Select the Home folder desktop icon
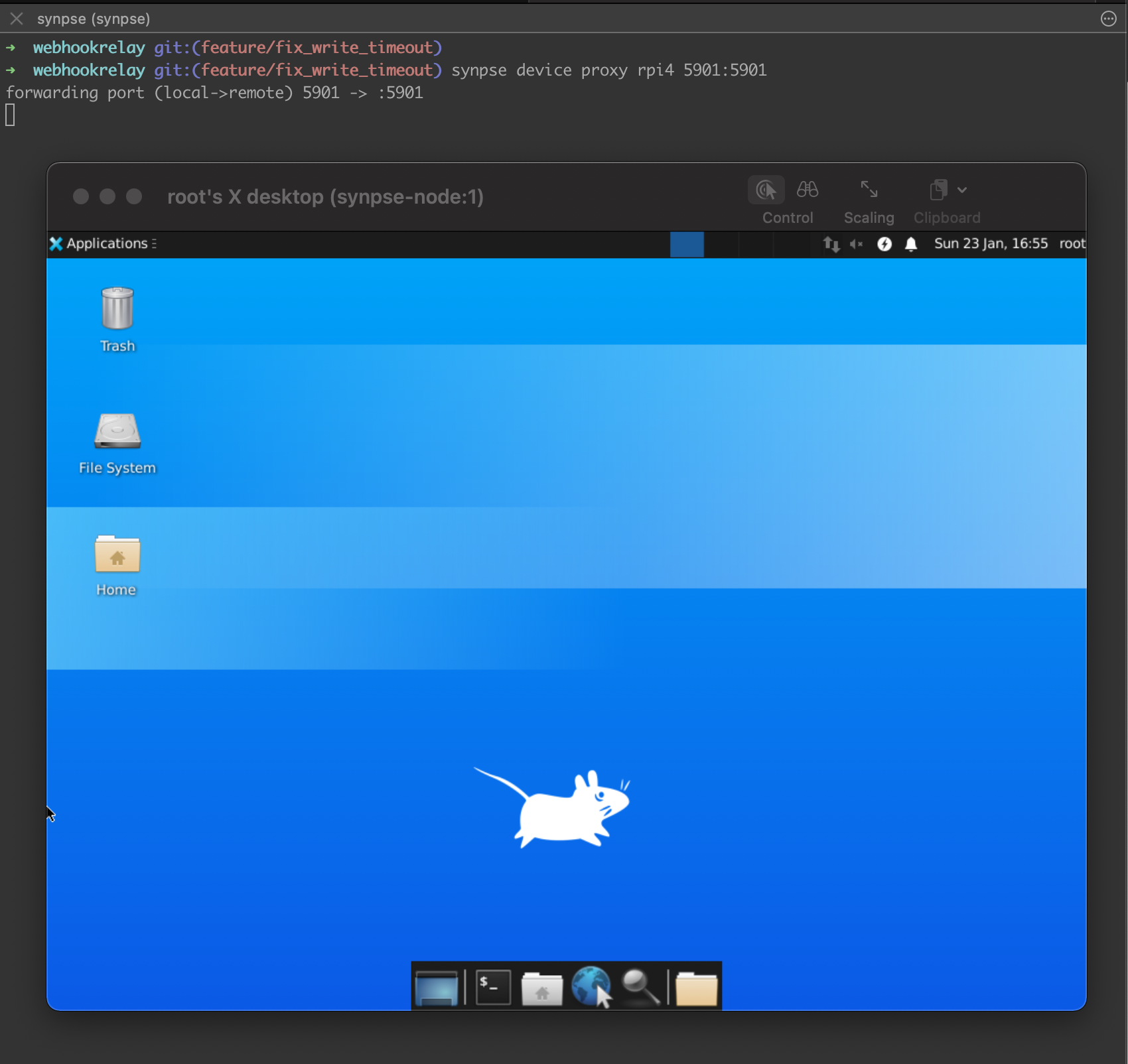1128x1064 pixels. click(x=117, y=554)
